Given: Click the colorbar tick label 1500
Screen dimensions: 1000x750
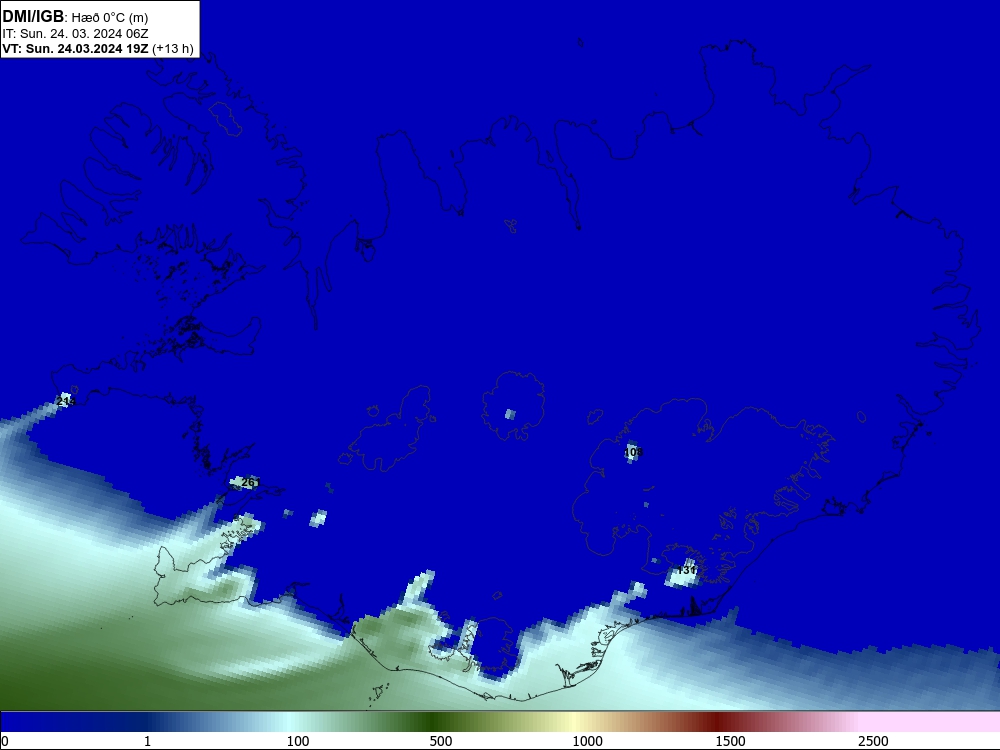Looking at the screenshot, I should coord(730,741).
